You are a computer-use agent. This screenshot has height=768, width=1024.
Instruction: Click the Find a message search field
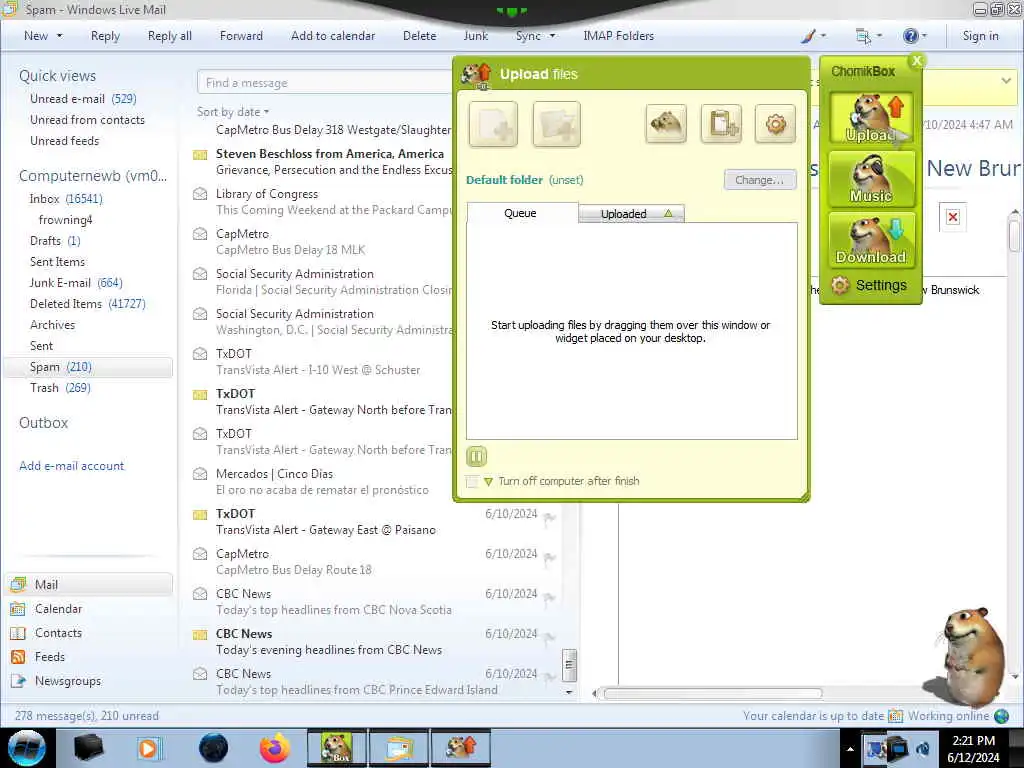click(325, 83)
